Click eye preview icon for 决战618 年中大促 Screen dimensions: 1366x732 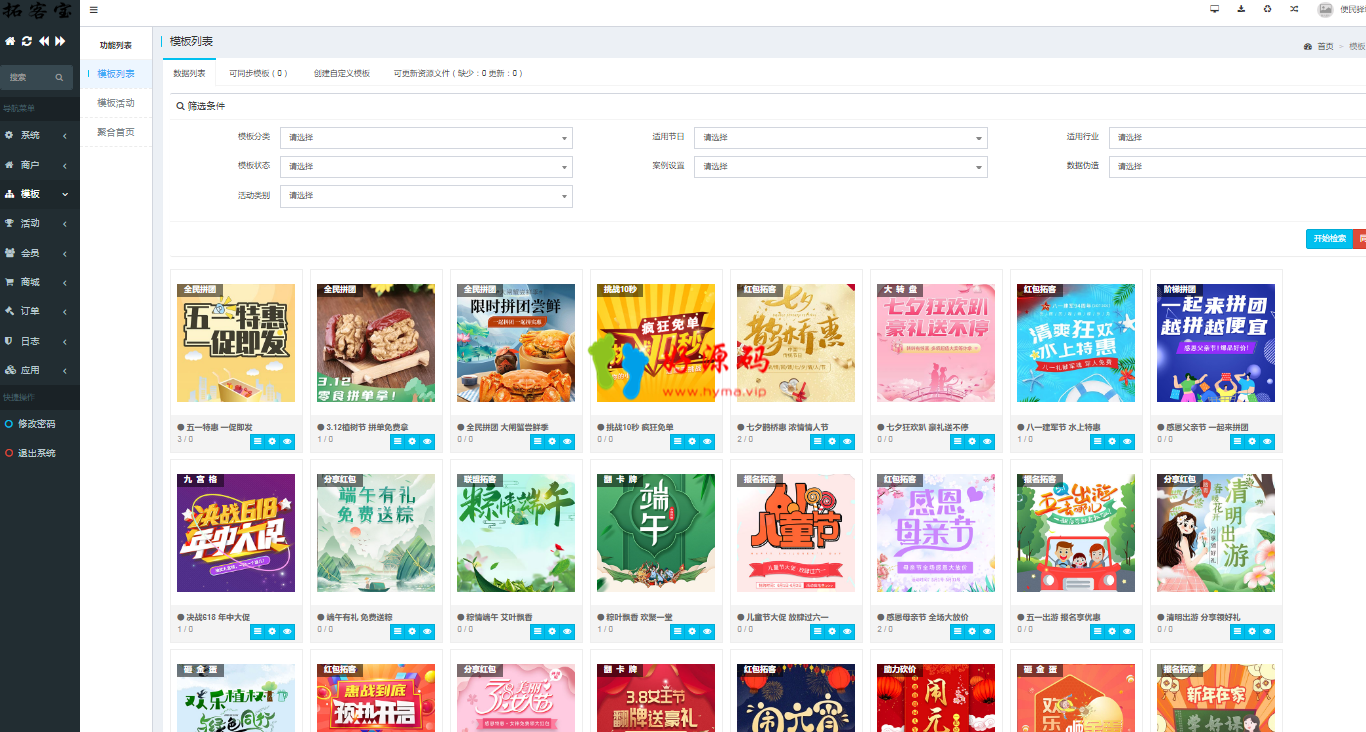click(x=287, y=630)
